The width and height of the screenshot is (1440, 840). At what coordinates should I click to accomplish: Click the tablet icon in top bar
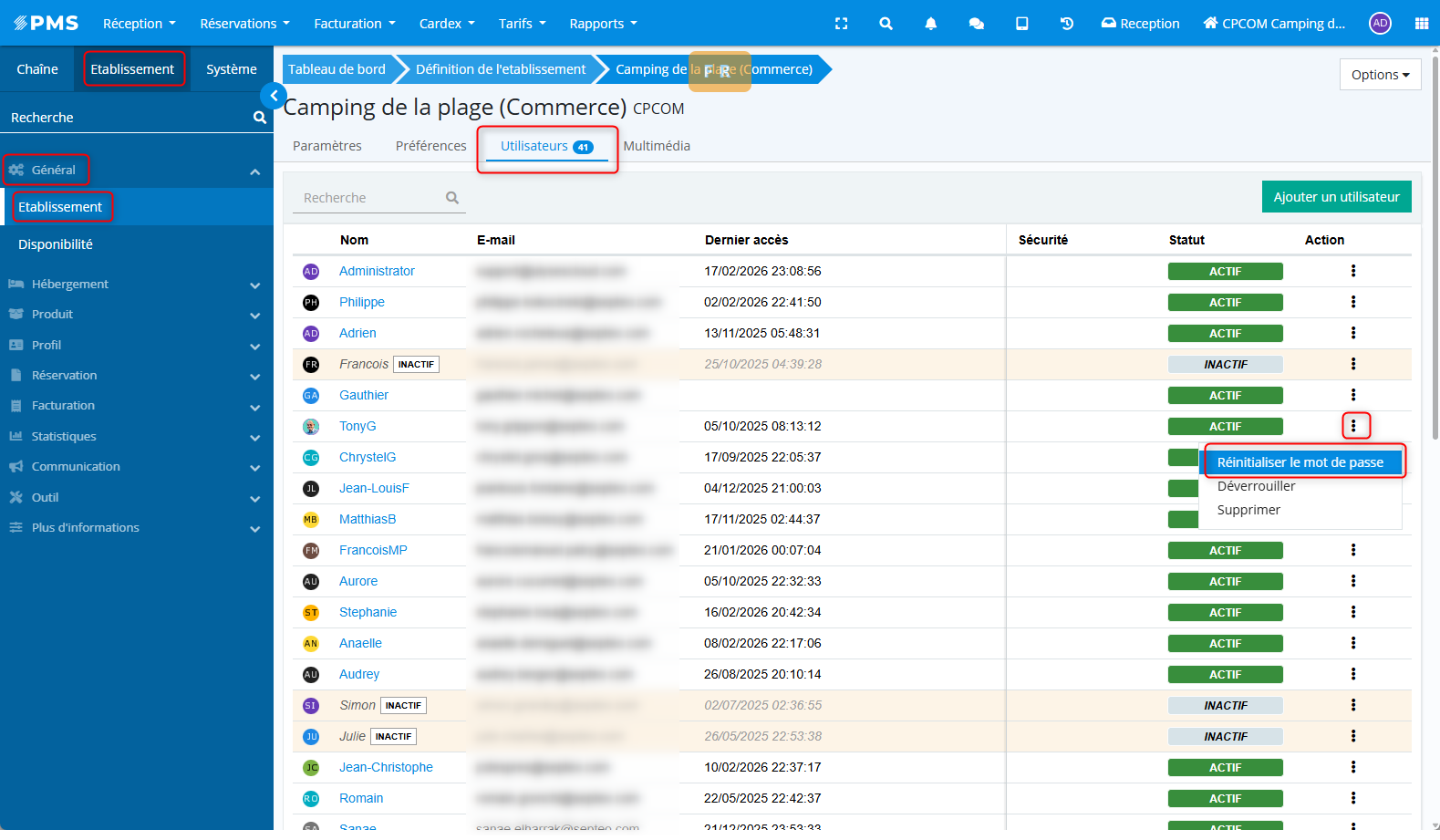point(1021,24)
